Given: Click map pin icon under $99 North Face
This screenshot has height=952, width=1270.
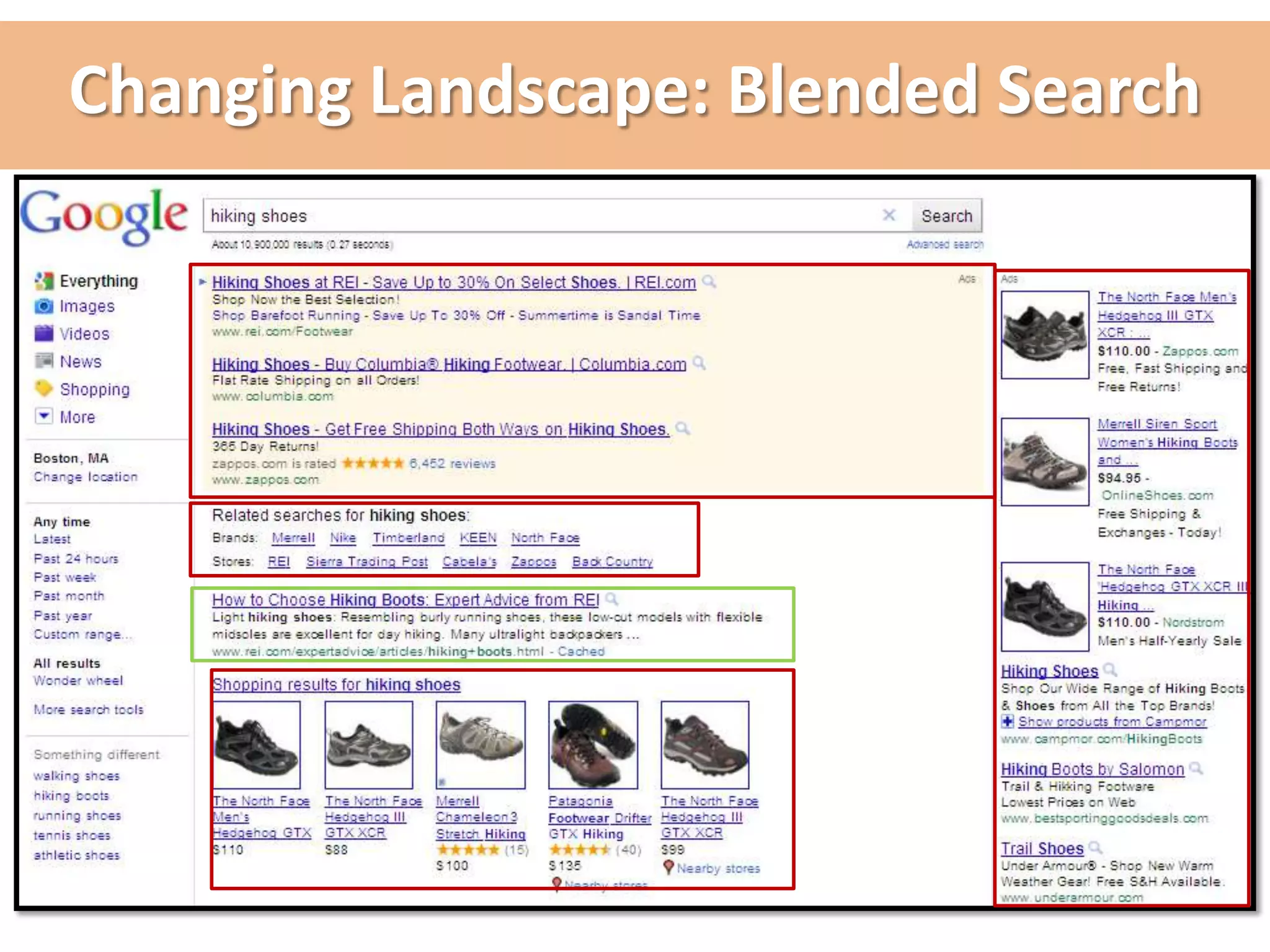Looking at the screenshot, I should point(668,868).
